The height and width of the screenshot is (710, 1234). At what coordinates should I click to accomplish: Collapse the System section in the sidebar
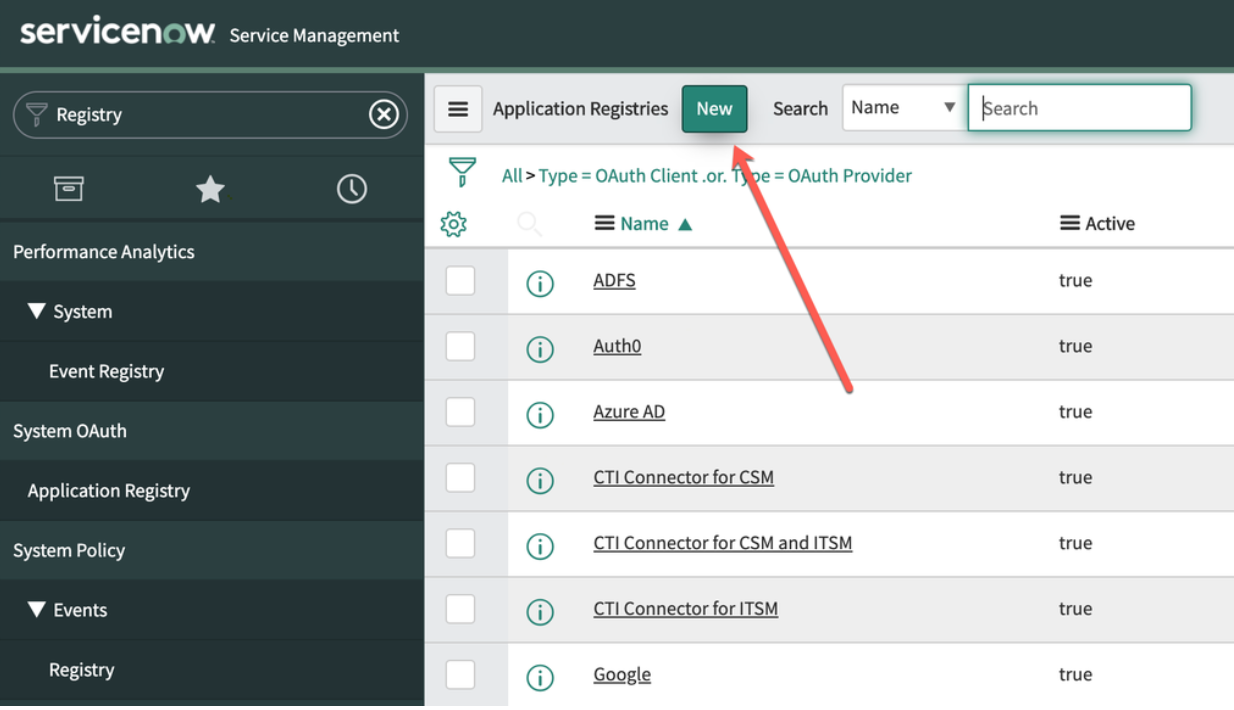[38, 311]
